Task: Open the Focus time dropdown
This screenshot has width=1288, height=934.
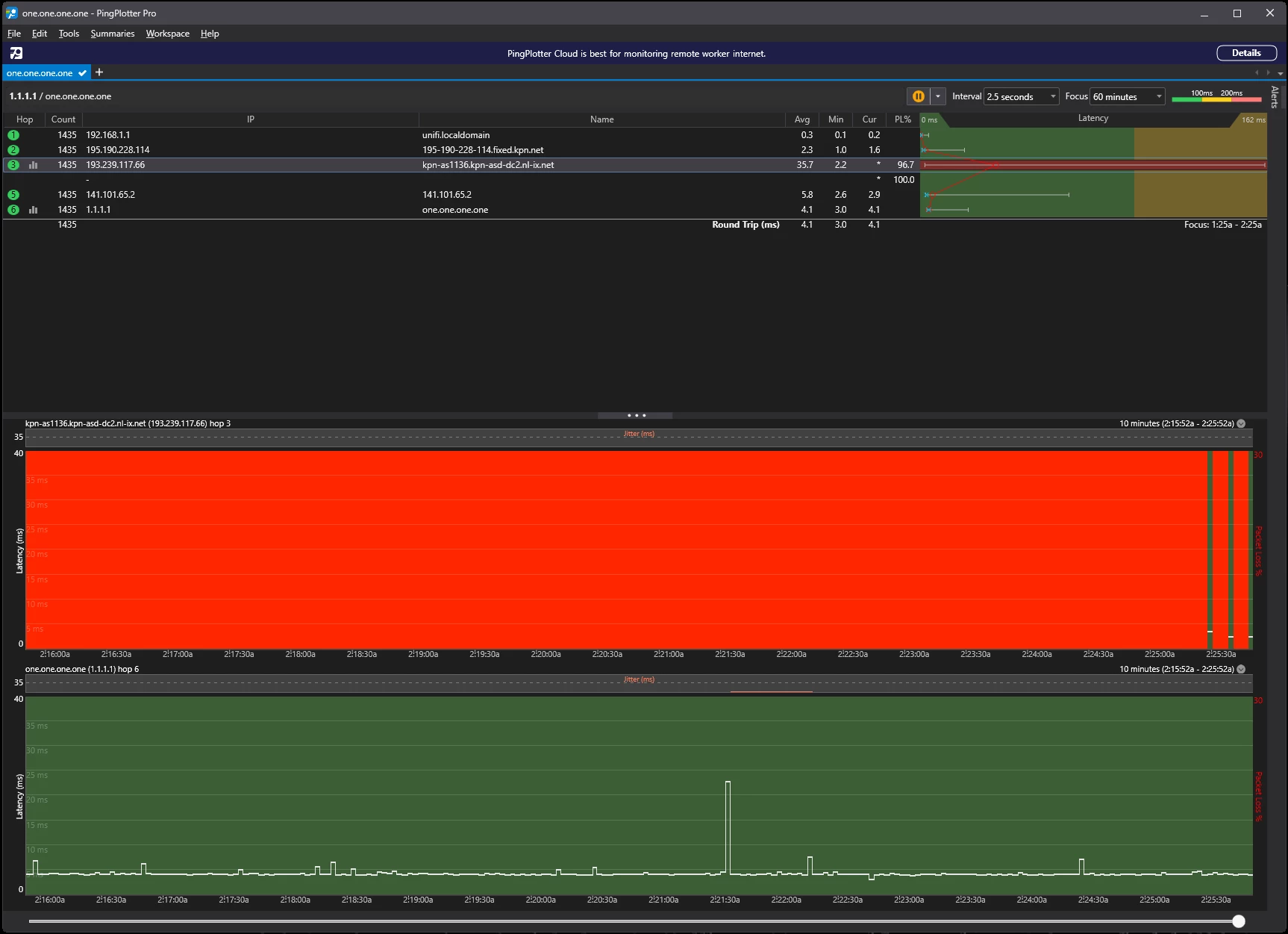Action: [1127, 96]
